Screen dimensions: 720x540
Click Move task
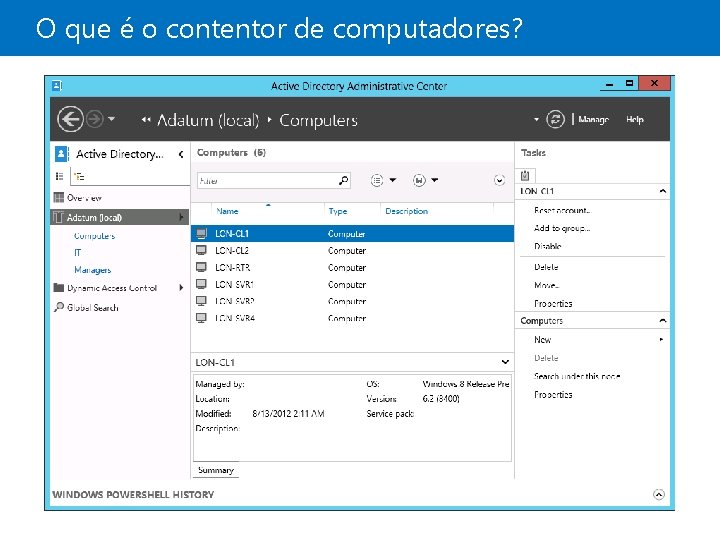pos(546,286)
